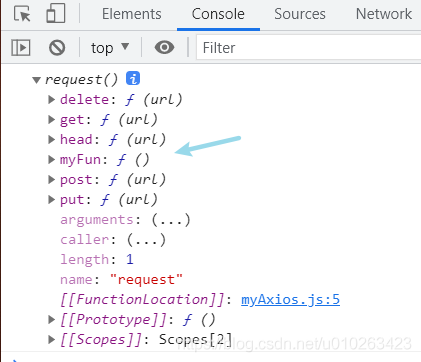Click the [[FunctionLocation]] label
The height and width of the screenshot is (362, 421).
pyautogui.click(x=142, y=299)
